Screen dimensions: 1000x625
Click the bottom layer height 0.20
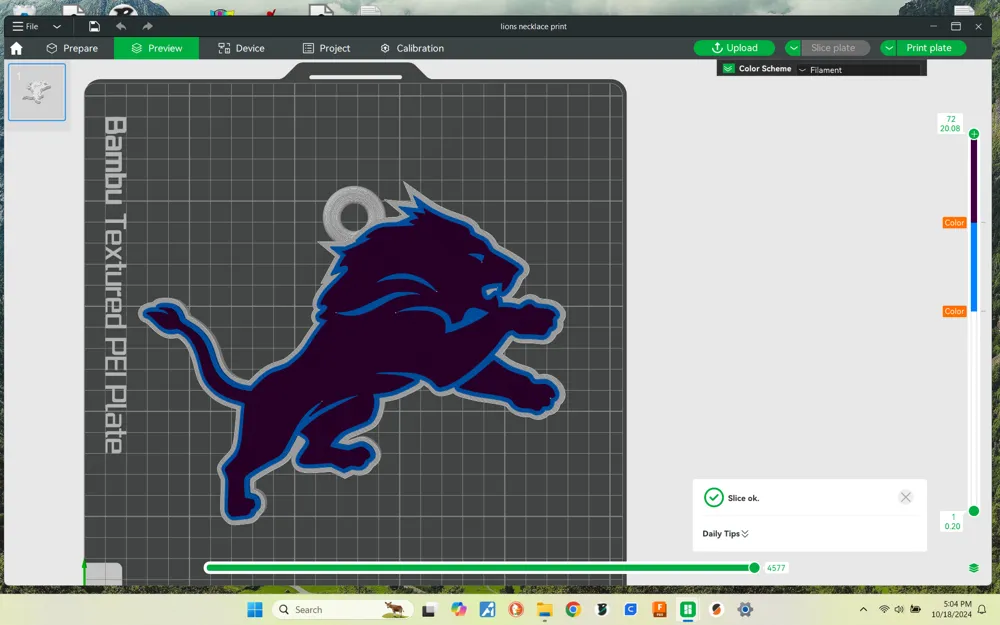(x=952, y=526)
